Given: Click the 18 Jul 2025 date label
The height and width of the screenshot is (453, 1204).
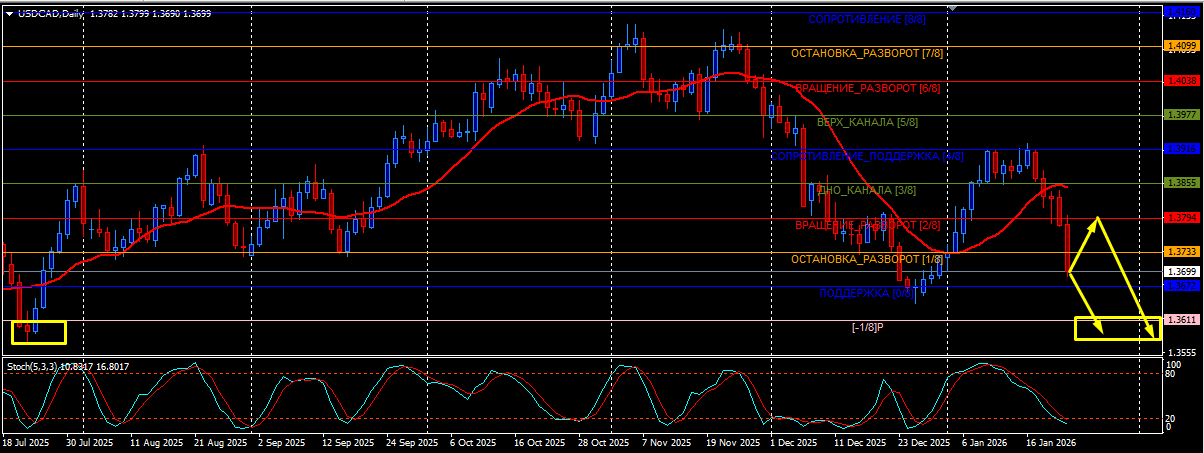Looking at the screenshot, I should (26, 441).
